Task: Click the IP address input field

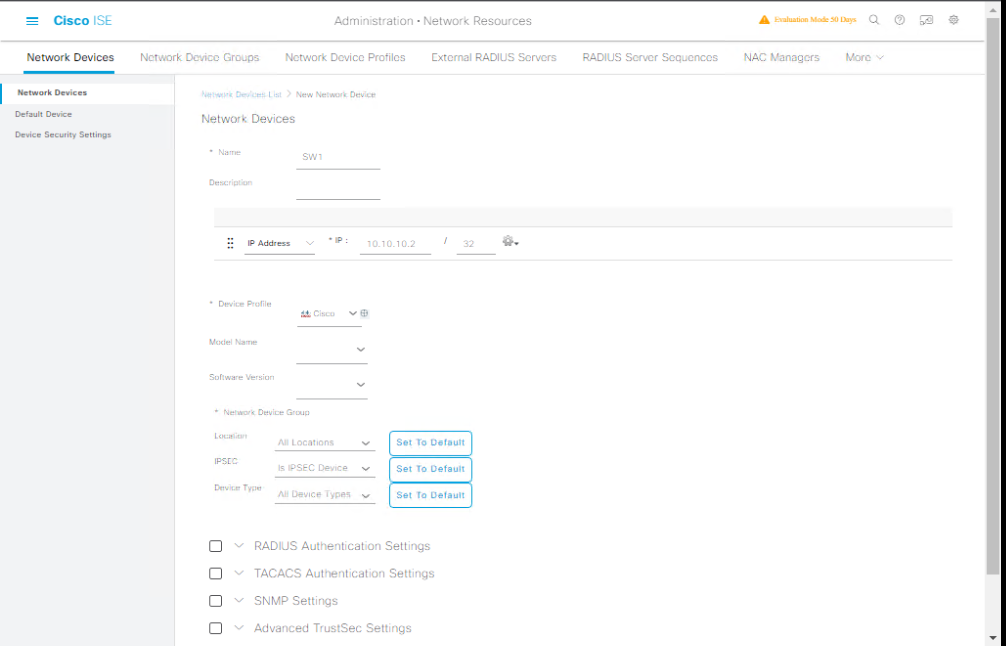Action: (395, 244)
